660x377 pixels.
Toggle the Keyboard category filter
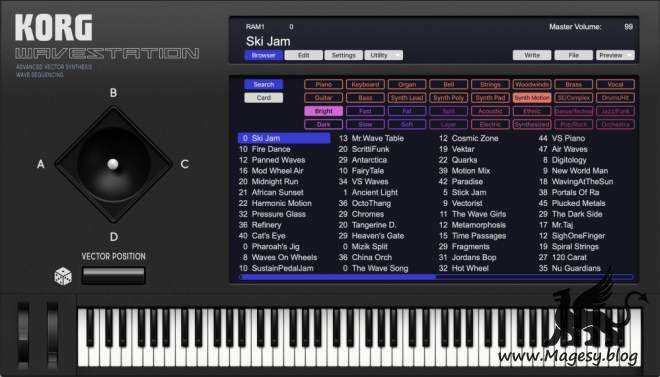(365, 85)
